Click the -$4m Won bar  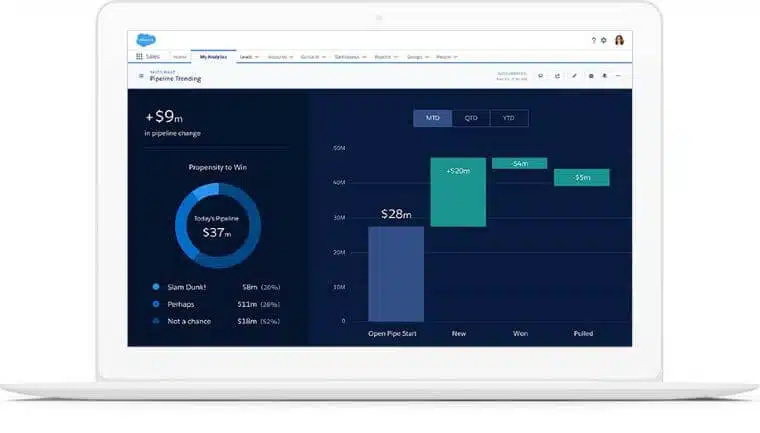[520, 163]
